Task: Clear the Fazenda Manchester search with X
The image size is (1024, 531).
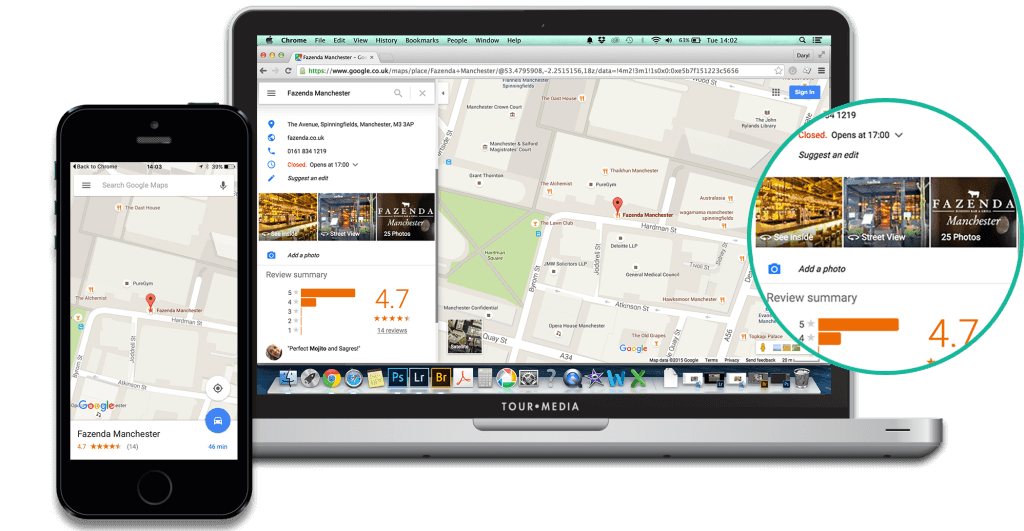Action: (x=422, y=93)
